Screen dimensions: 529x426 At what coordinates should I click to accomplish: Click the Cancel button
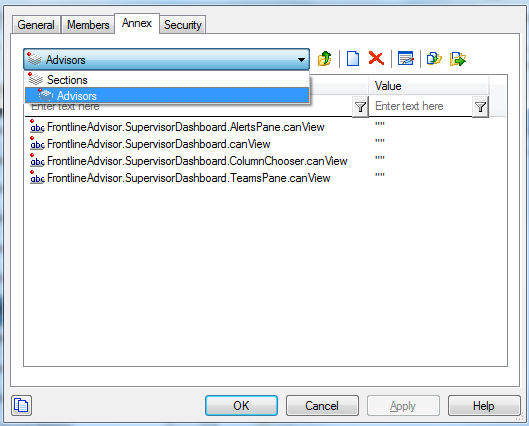(322, 405)
